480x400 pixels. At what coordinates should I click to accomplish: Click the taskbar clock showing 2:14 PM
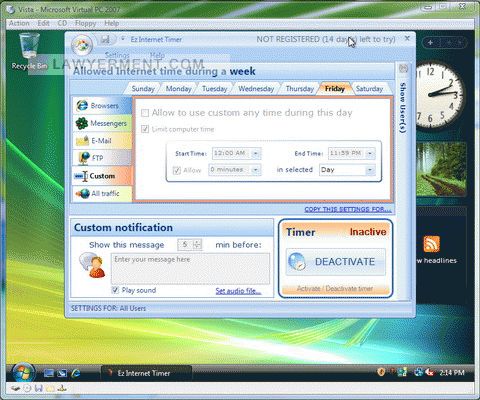(452, 373)
